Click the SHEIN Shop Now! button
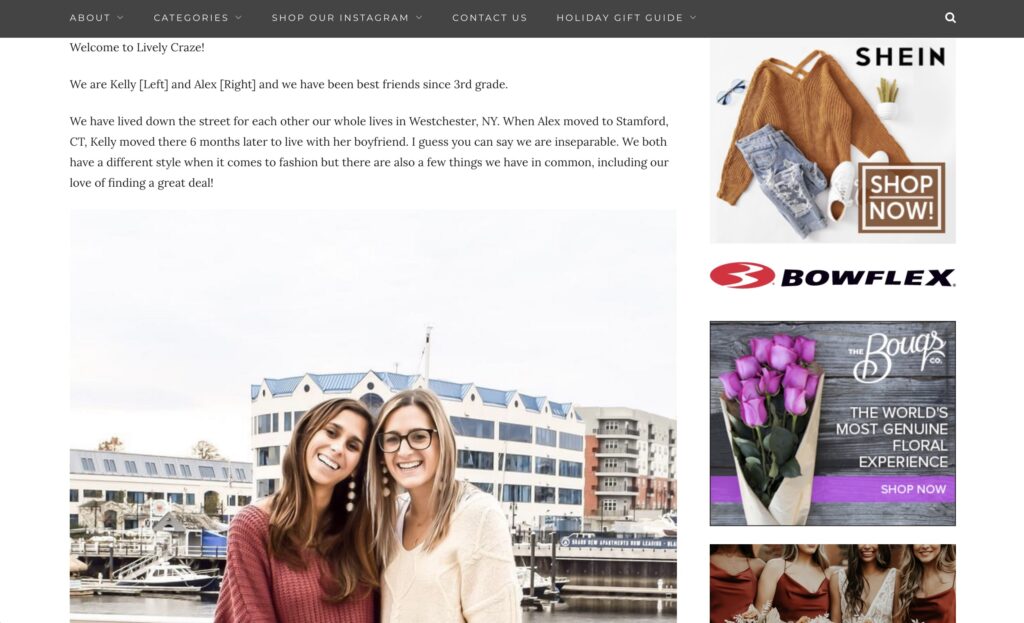Screen dimensions: 1024x623 click(901, 197)
